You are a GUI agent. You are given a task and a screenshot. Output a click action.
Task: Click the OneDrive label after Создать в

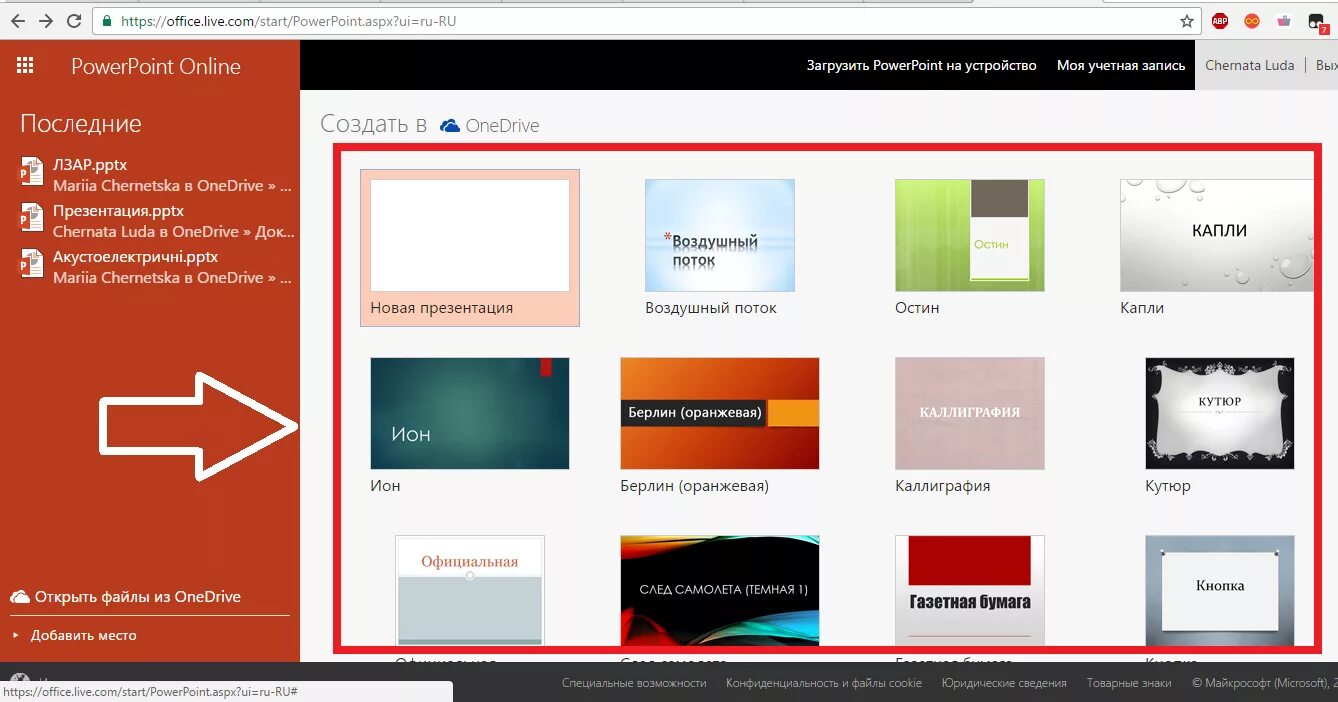[x=502, y=126]
